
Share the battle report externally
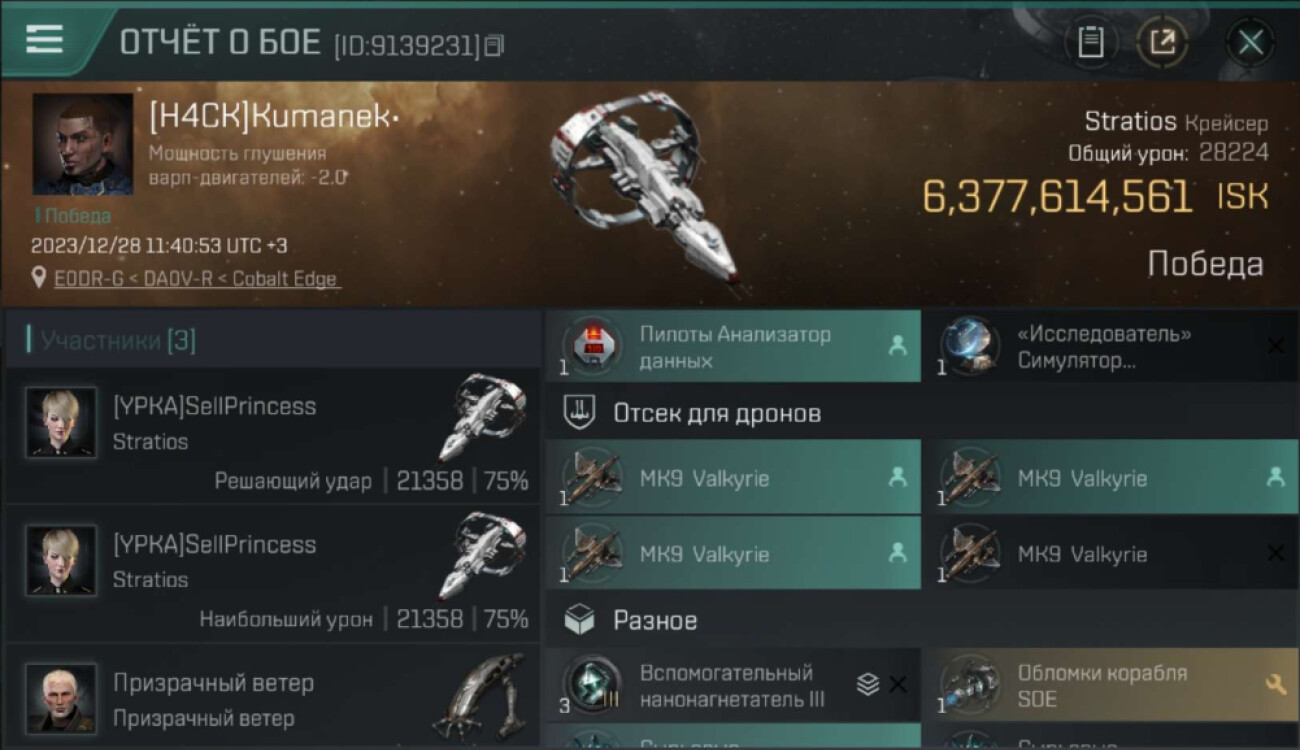click(1162, 42)
